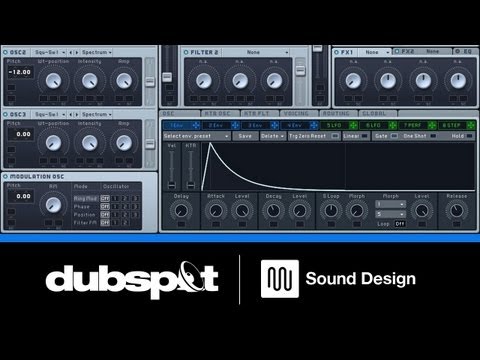Open OSC2 Spectrum mode dropdown
The height and width of the screenshot is (360, 480).
(x=97, y=52)
